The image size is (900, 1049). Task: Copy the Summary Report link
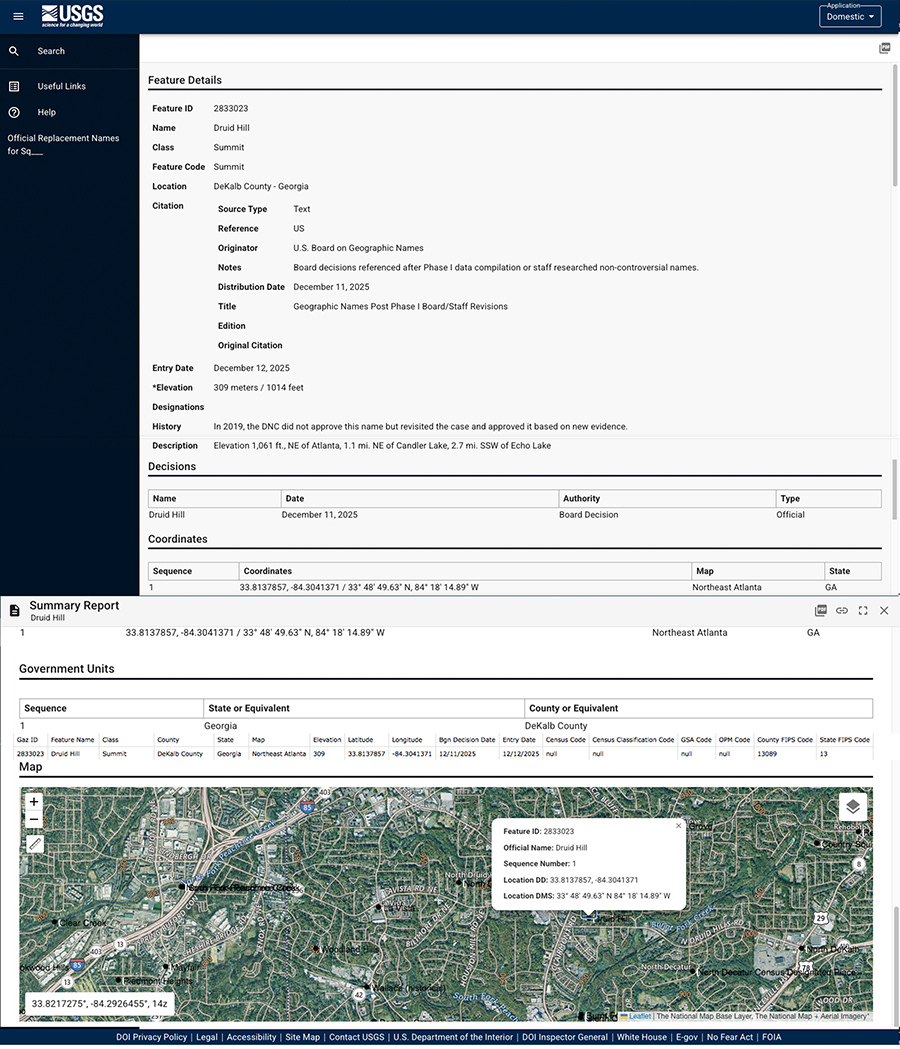(842, 610)
